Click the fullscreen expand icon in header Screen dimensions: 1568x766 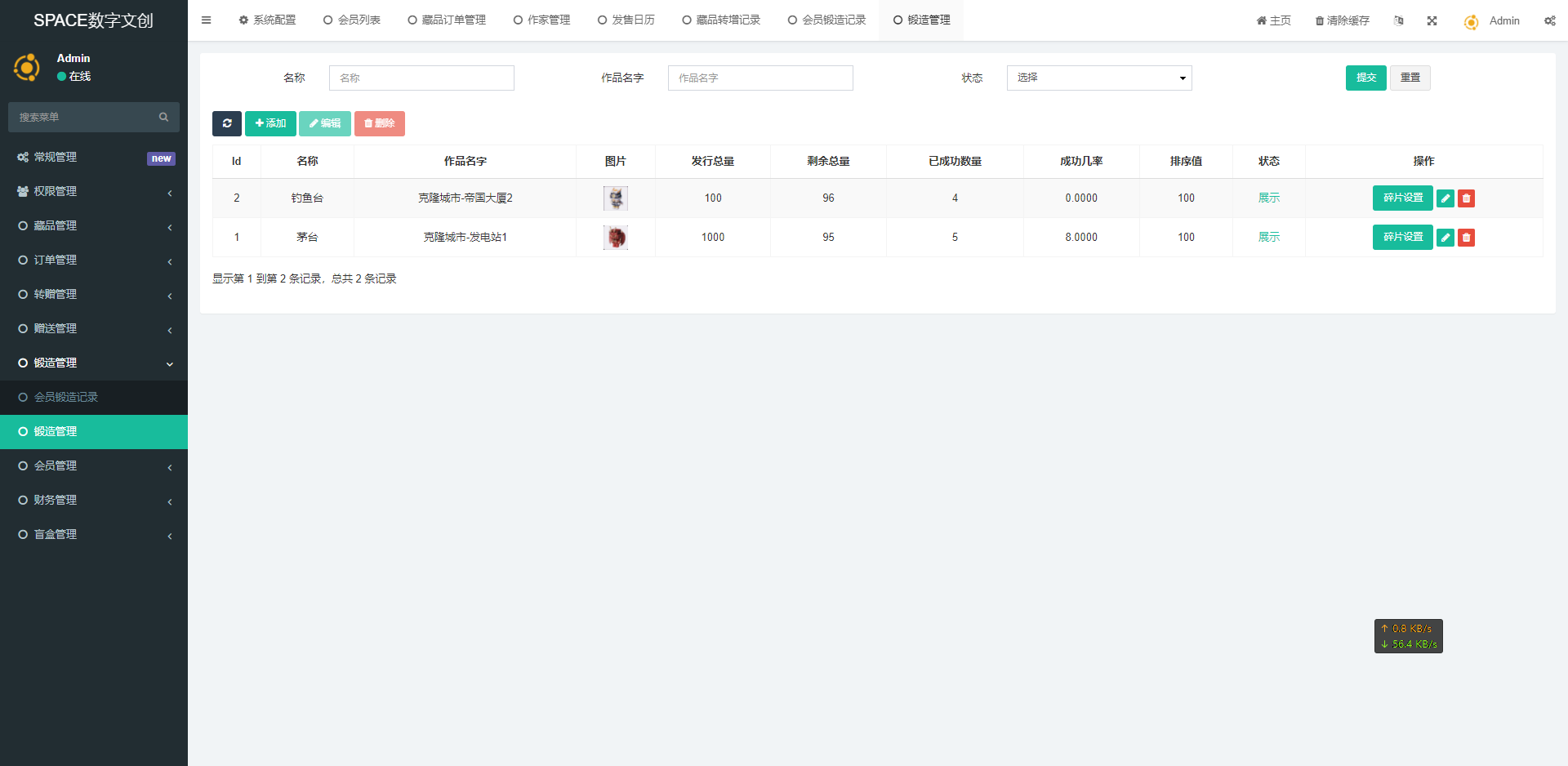[x=1432, y=20]
